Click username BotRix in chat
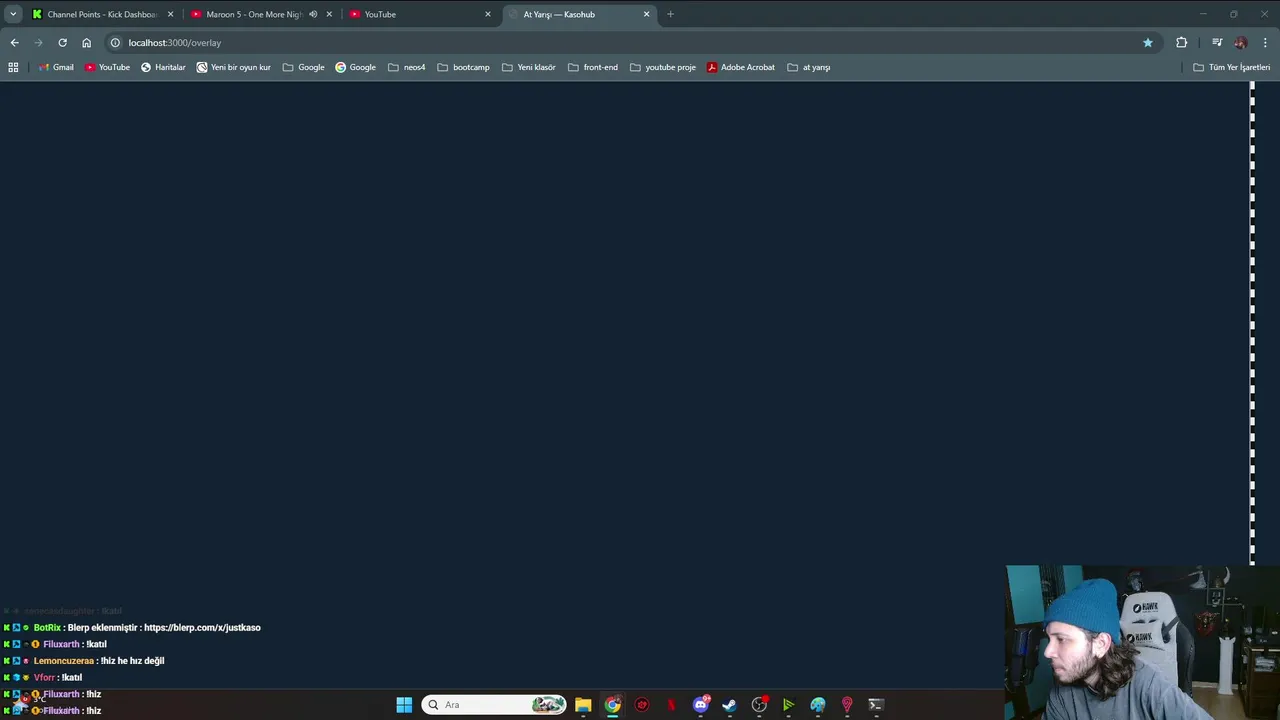1280x720 pixels. 47,628
